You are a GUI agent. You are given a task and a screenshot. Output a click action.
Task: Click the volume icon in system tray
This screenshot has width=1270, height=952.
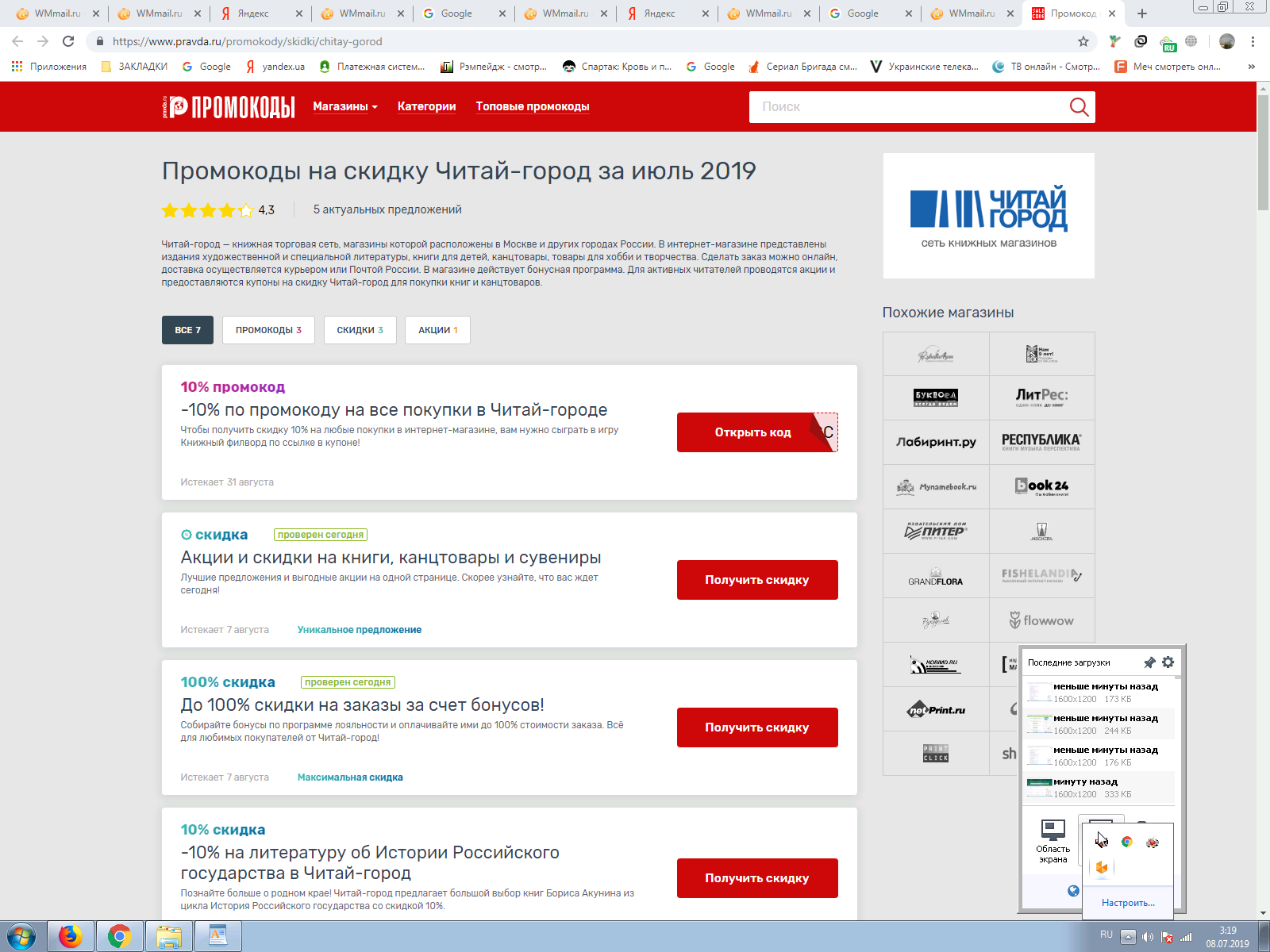(x=1148, y=937)
